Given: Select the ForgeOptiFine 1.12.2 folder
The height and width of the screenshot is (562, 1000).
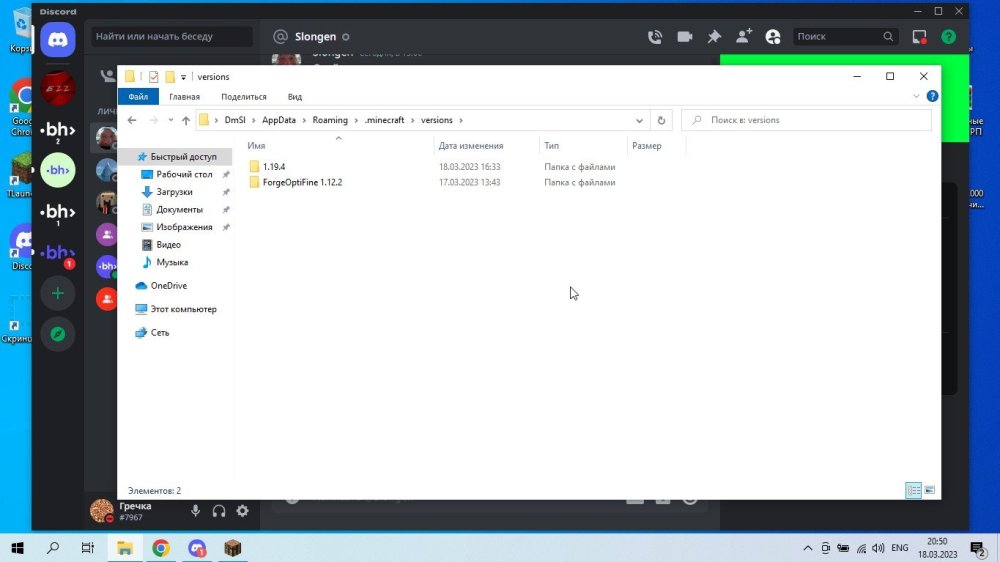Looking at the screenshot, I should coord(302,182).
